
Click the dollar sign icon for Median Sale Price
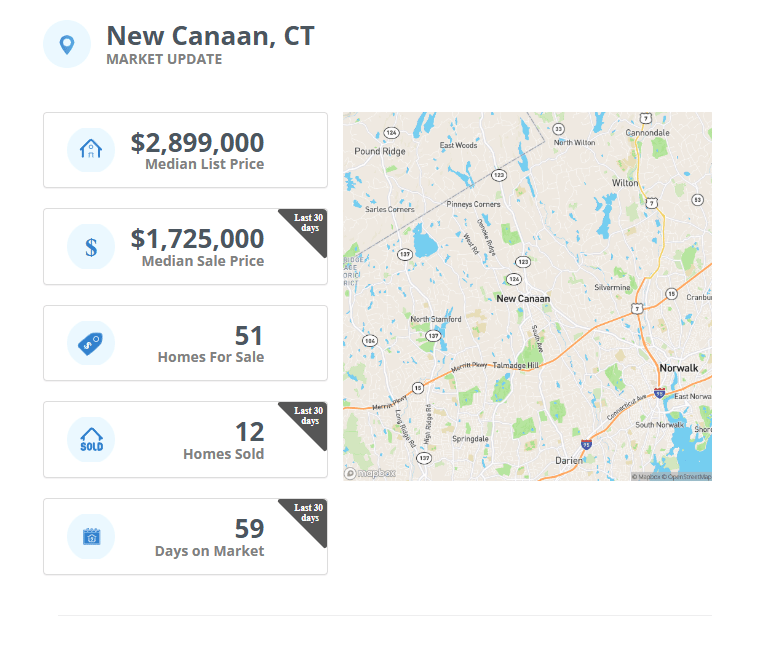[91, 247]
